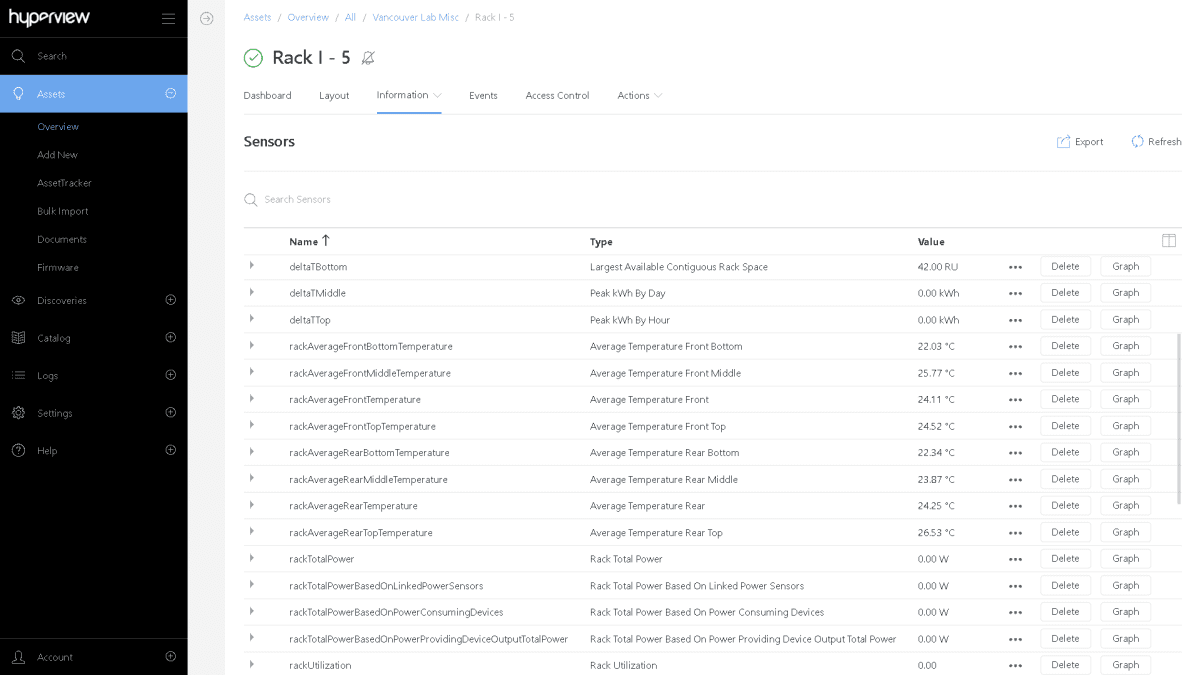Refresh the sensors table
This screenshot has width=1200, height=675.
(1155, 141)
